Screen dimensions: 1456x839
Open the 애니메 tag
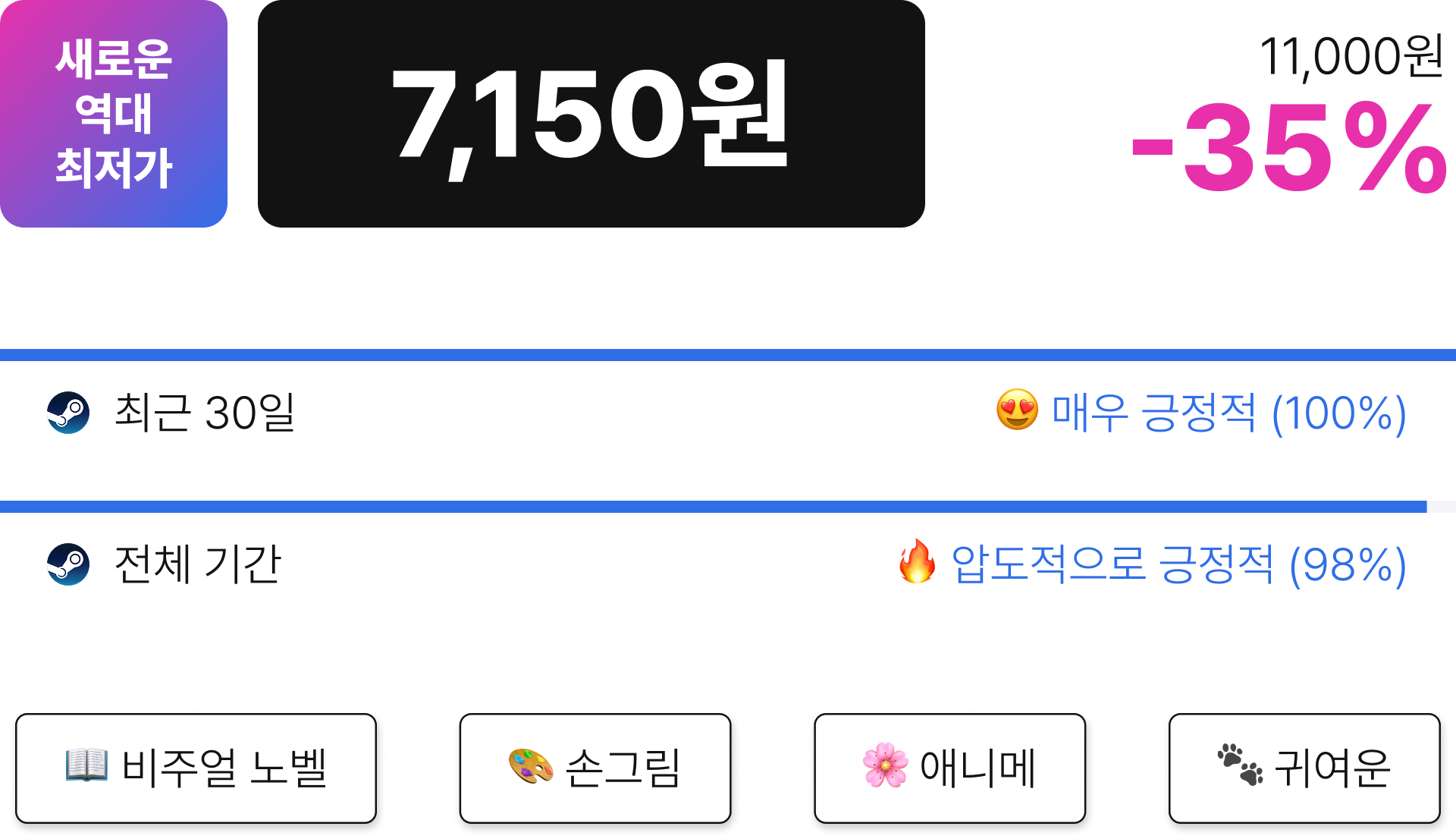tap(949, 768)
